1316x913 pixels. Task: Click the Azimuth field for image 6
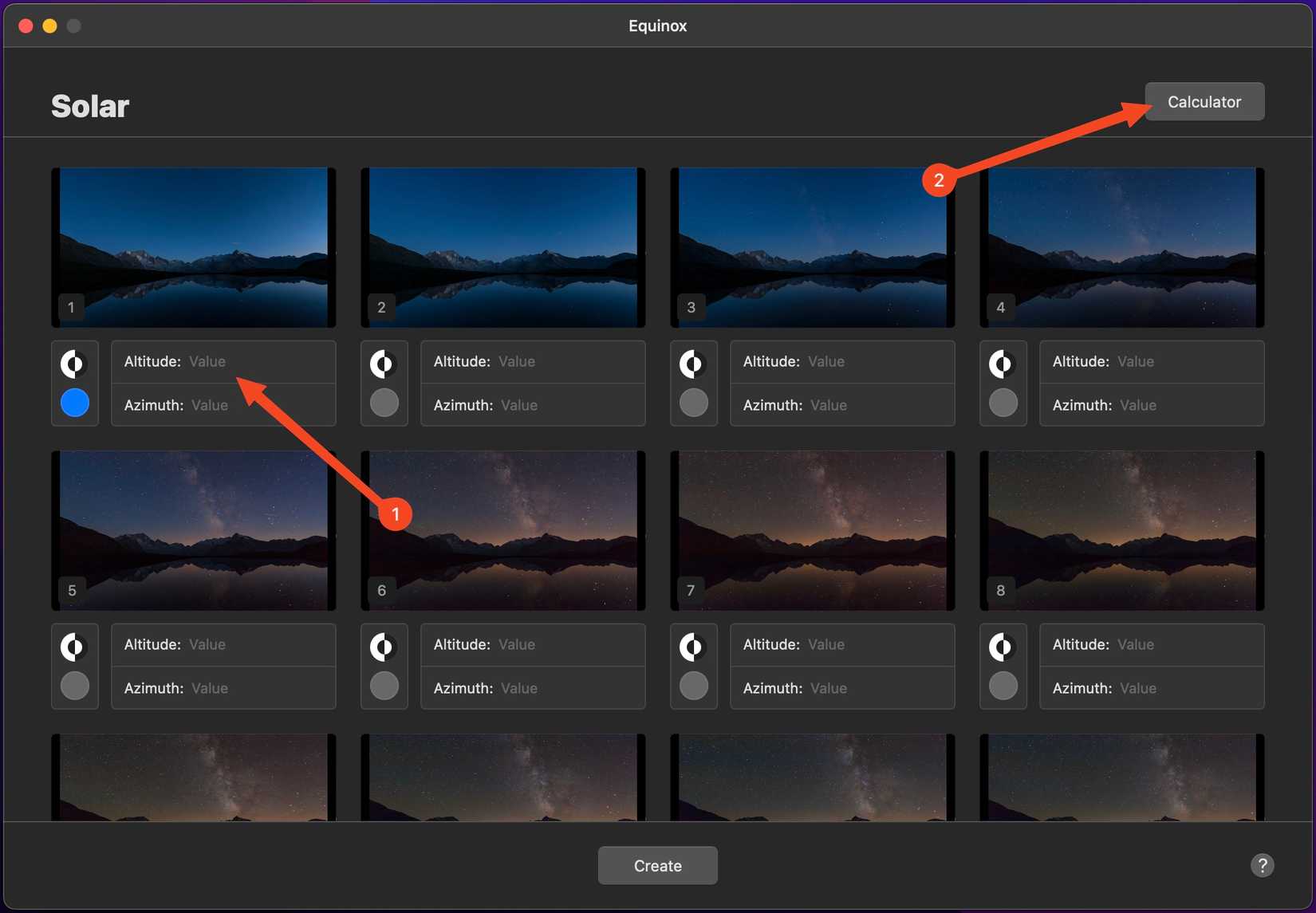533,688
